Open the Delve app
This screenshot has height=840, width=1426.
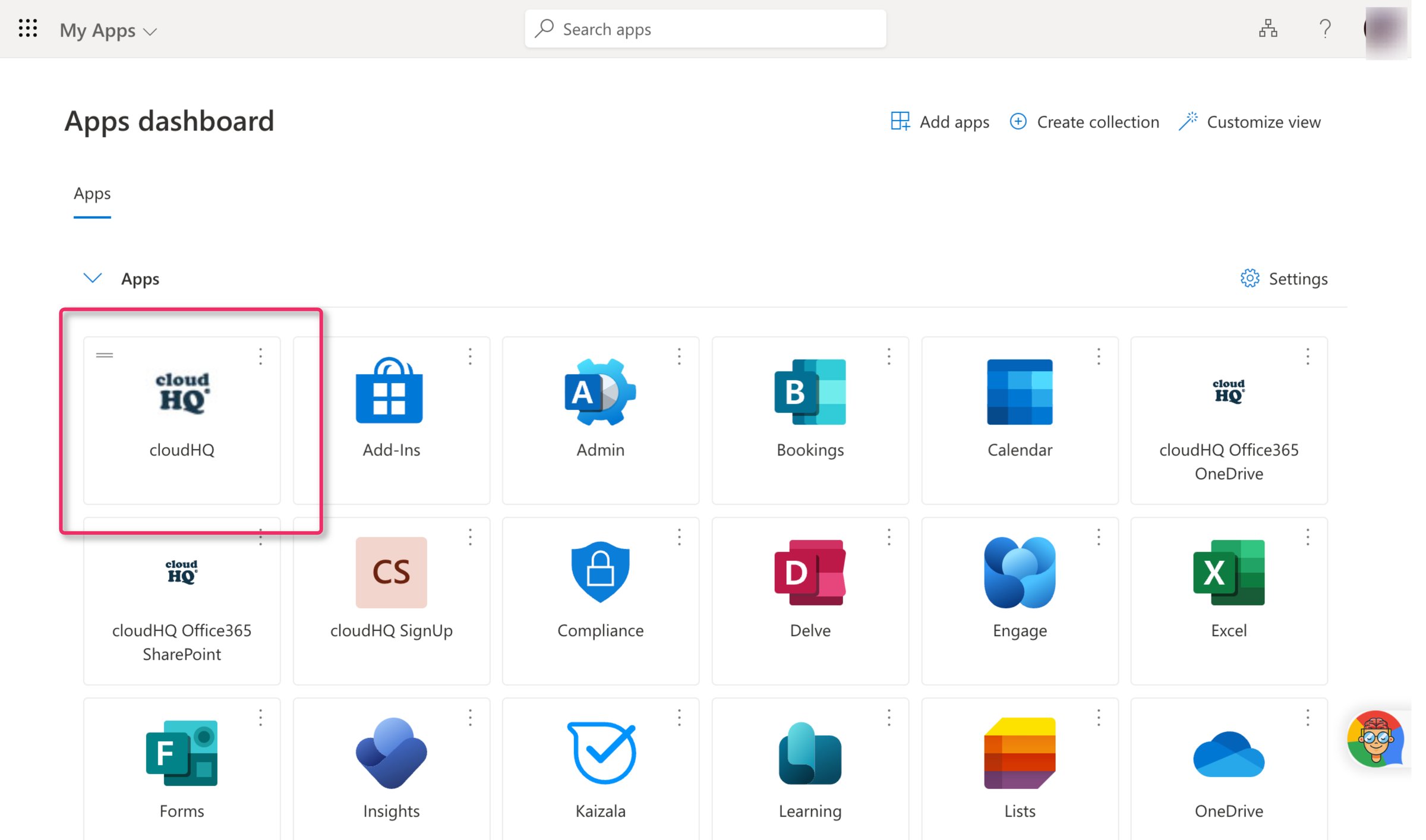pos(810,601)
